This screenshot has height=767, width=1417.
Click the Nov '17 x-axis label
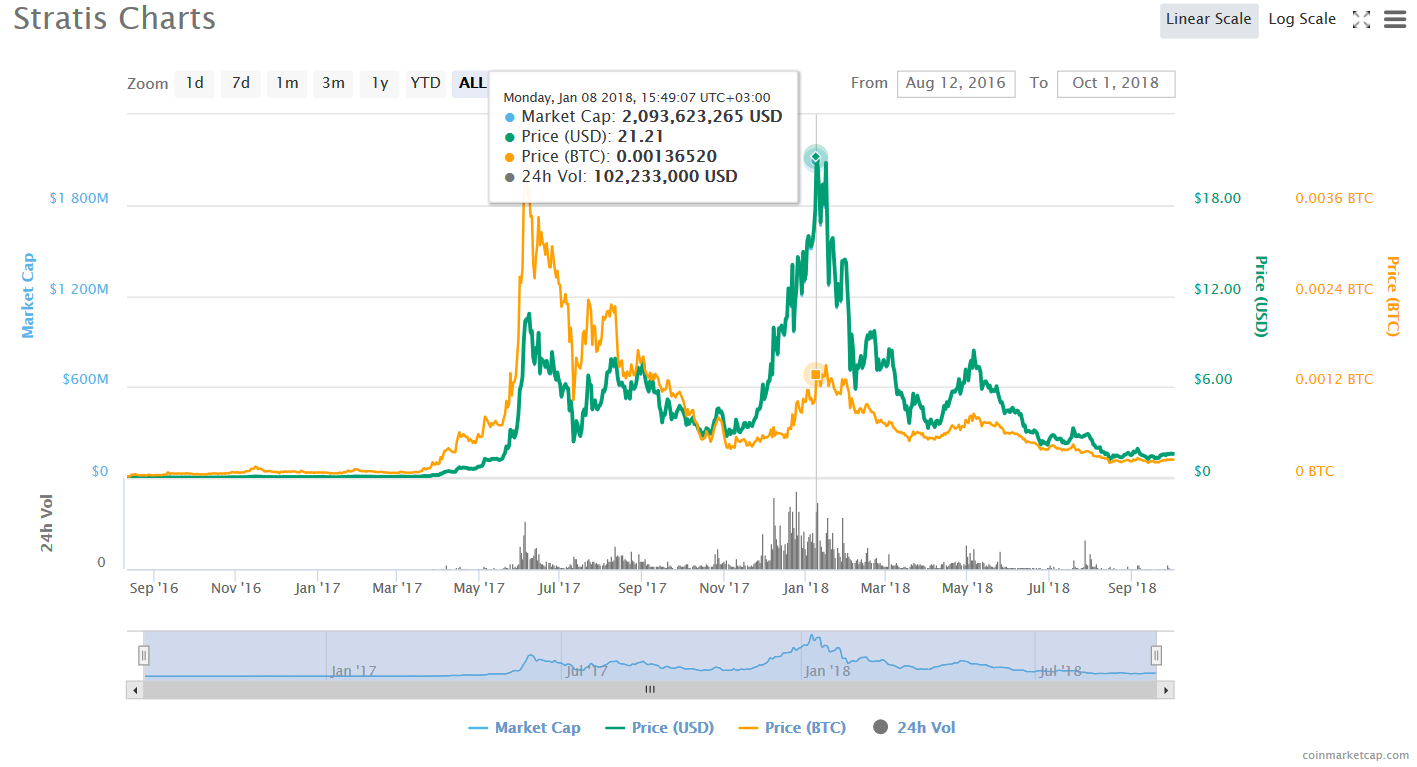(x=724, y=588)
